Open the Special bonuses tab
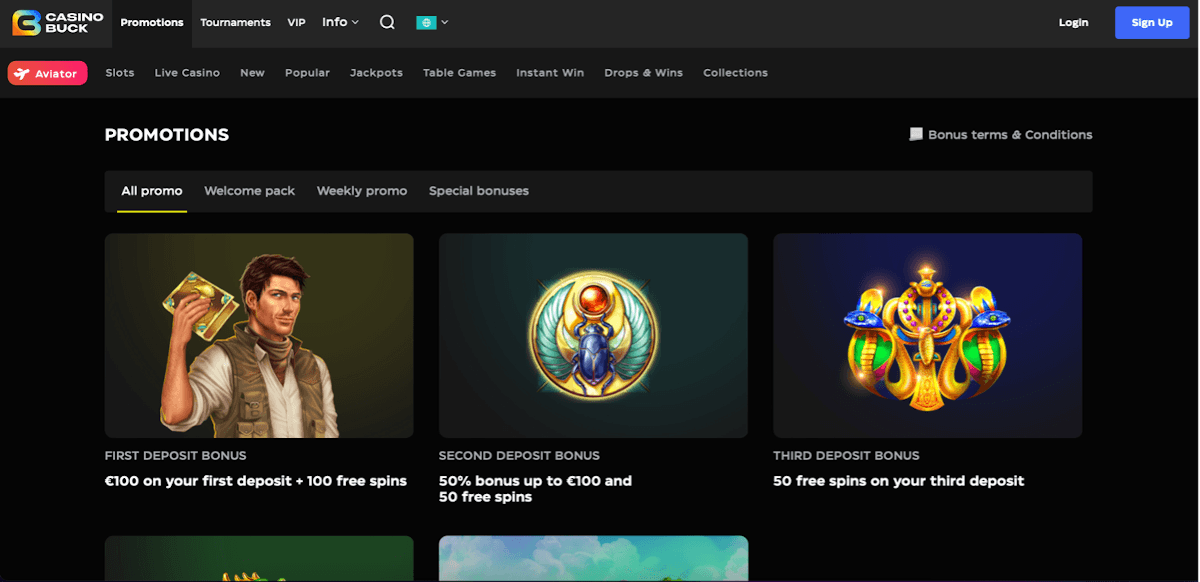The height and width of the screenshot is (582, 1200). click(x=479, y=191)
